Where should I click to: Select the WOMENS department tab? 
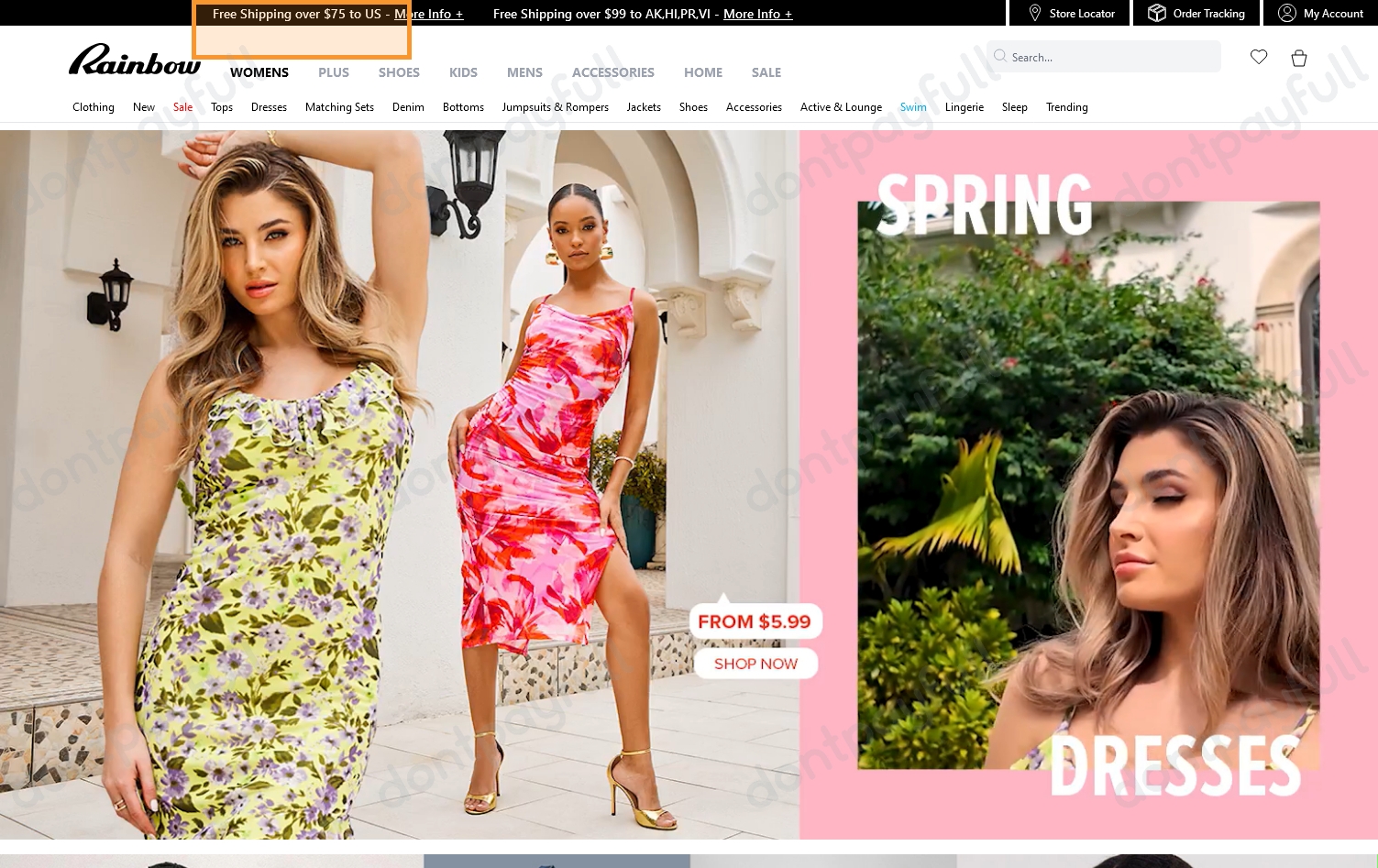(259, 72)
